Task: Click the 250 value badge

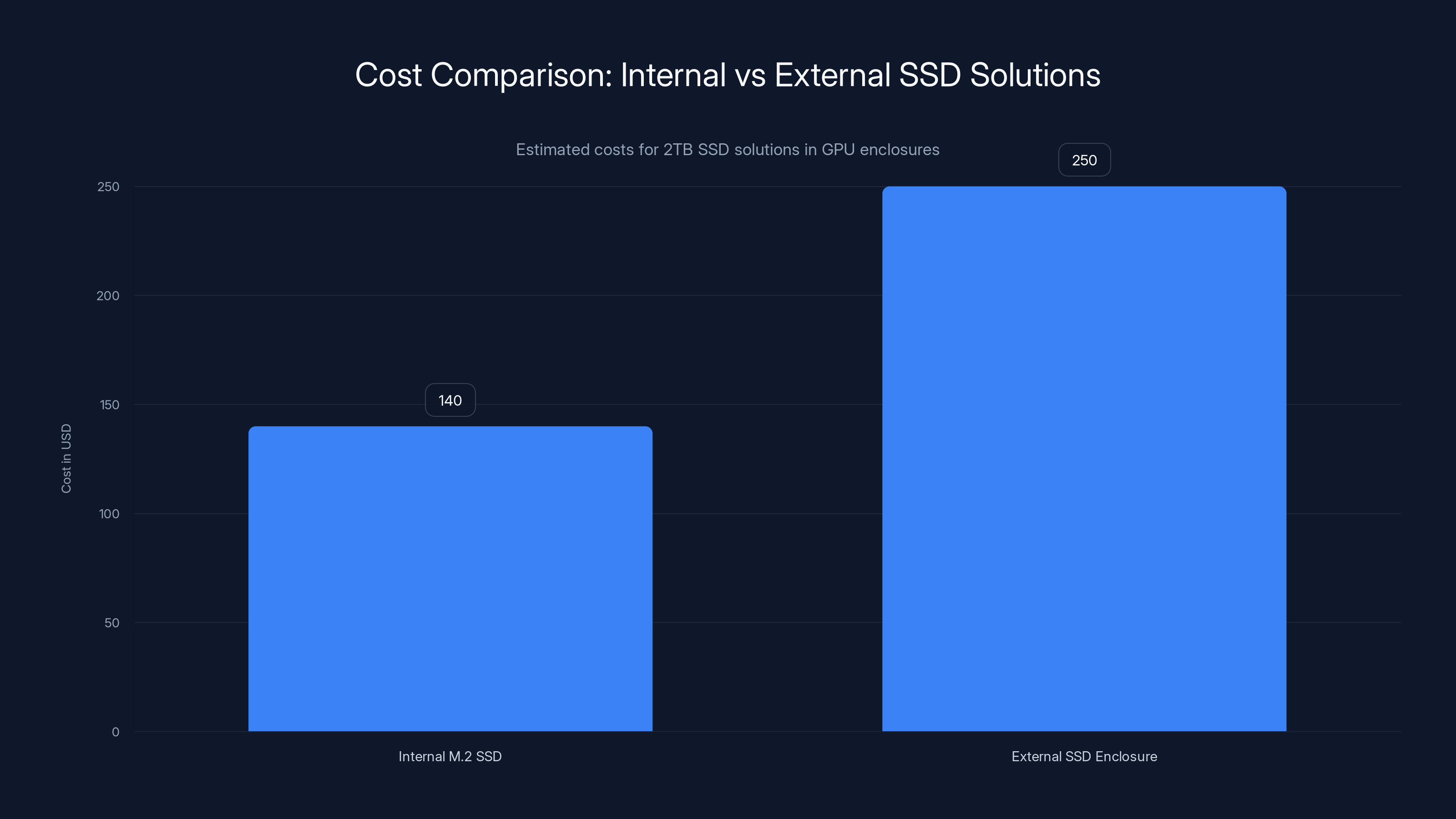Action: 1083,160
